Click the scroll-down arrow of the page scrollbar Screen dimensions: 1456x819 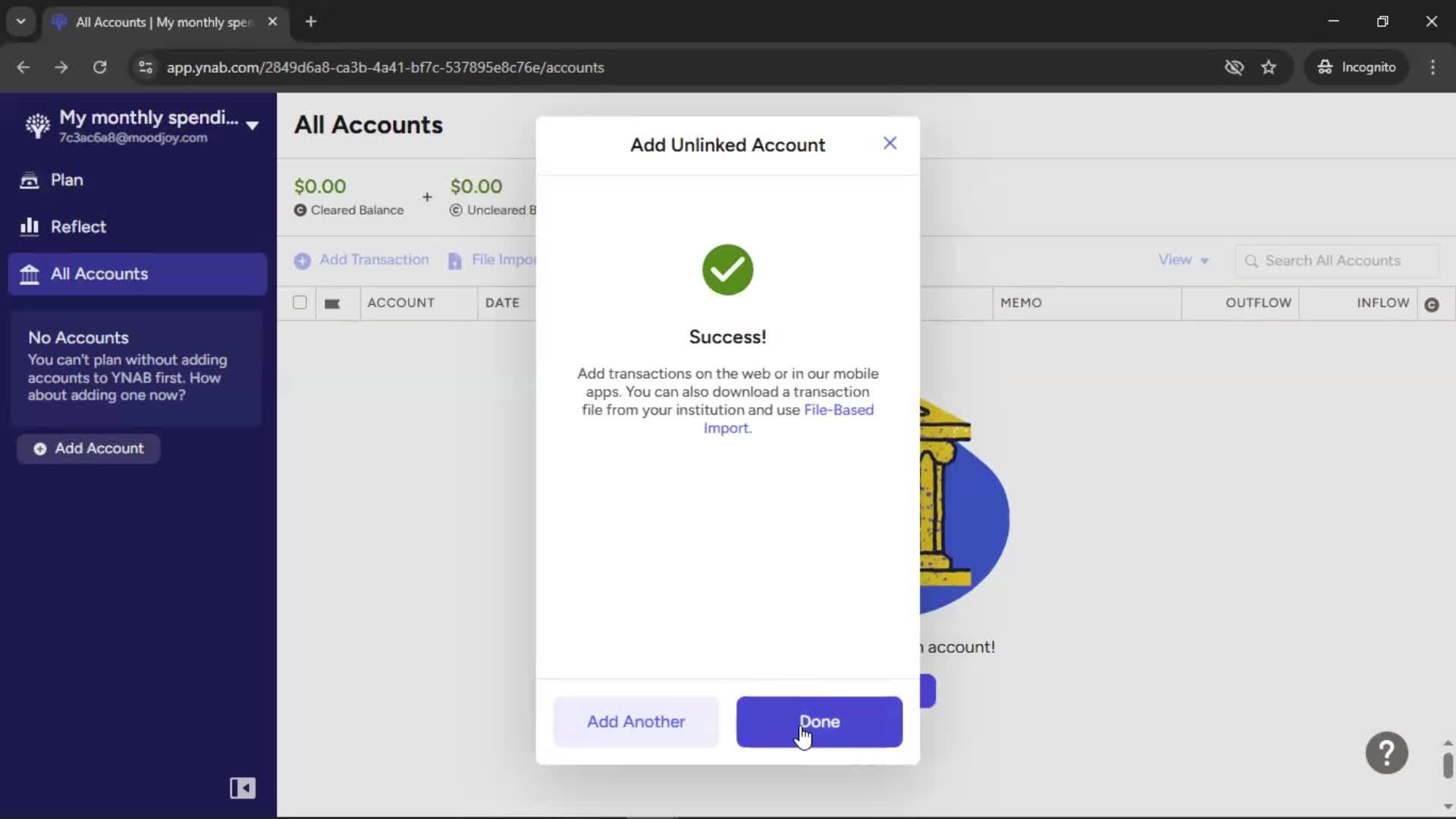click(1448, 806)
